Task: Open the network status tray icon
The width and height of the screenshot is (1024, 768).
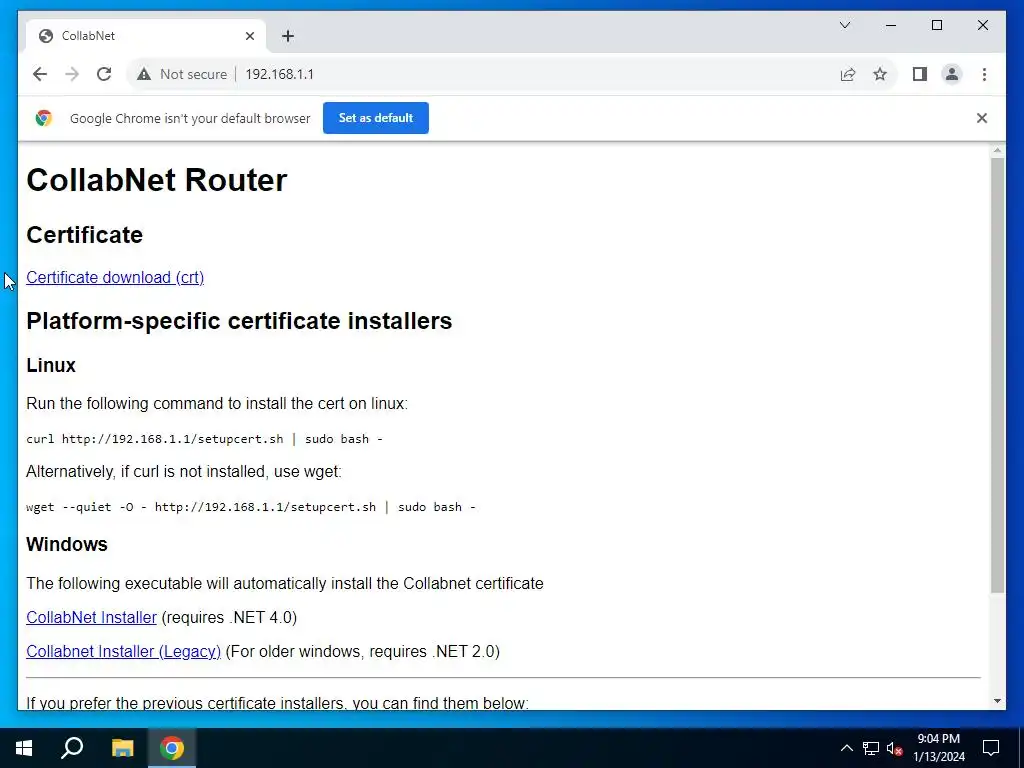Action: (x=871, y=748)
